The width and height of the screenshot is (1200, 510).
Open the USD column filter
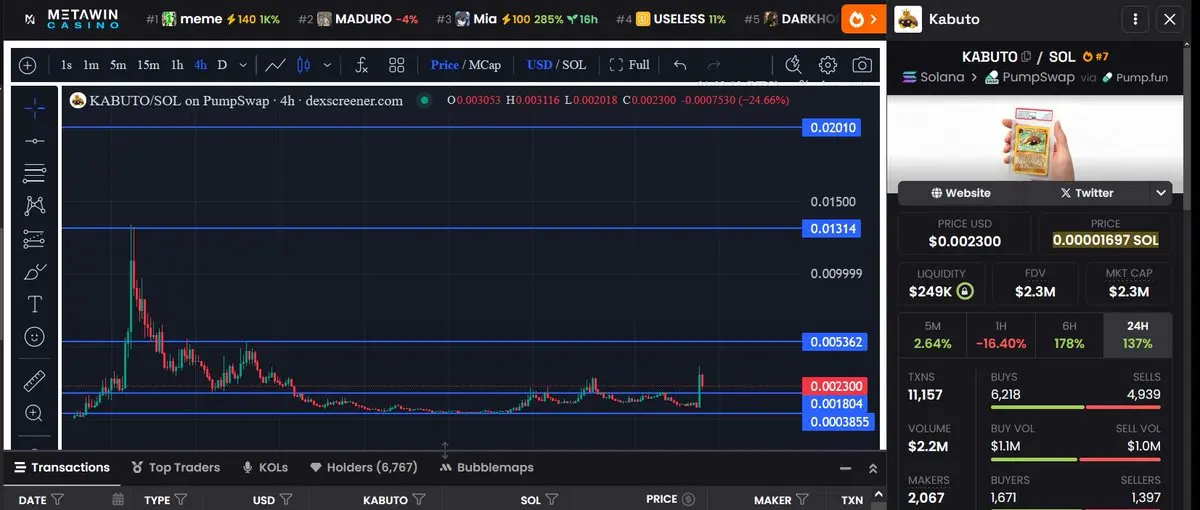pyautogui.click(x=286, y=499)
